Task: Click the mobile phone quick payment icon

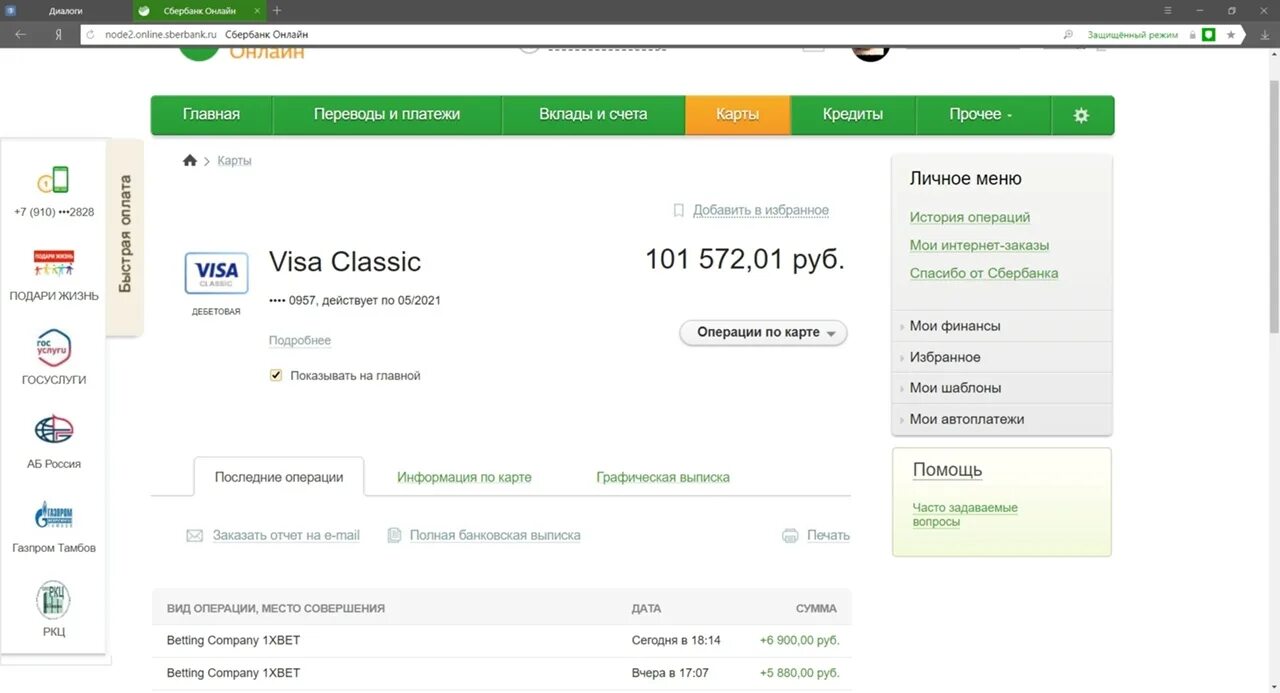Action: click(x=54, y=180)
